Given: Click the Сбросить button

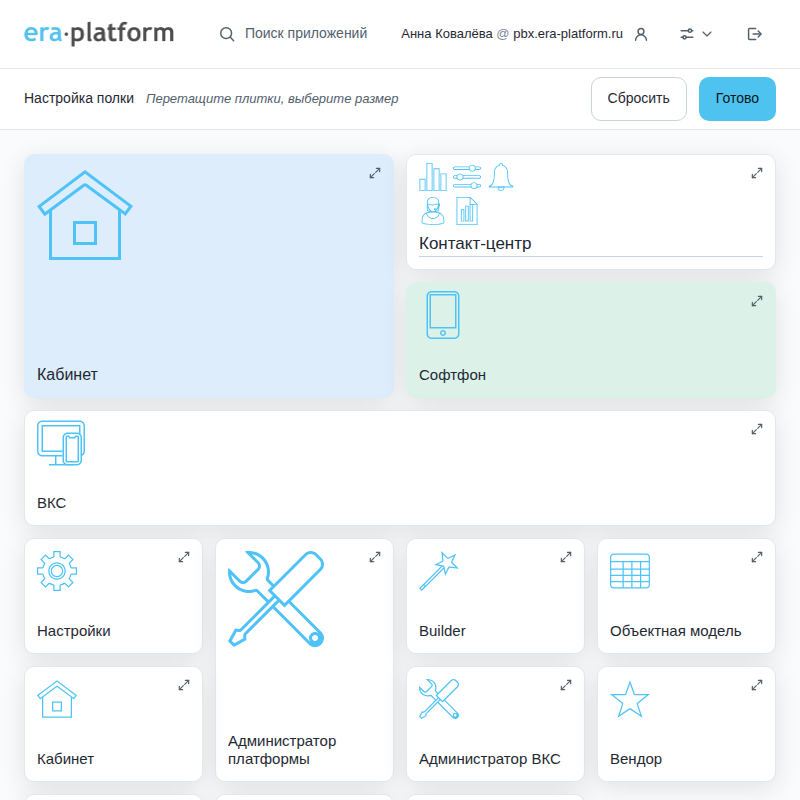Looking at the screenshot, I should coord(638,98).
